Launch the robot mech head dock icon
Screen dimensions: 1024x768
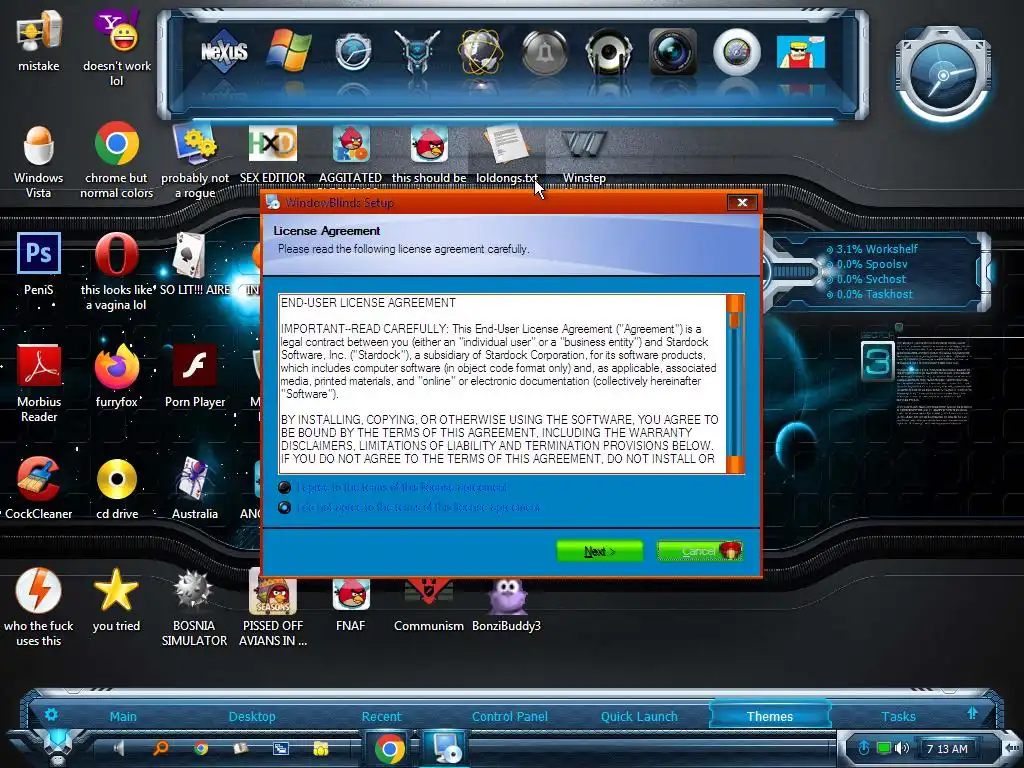(x=417, y=51)
